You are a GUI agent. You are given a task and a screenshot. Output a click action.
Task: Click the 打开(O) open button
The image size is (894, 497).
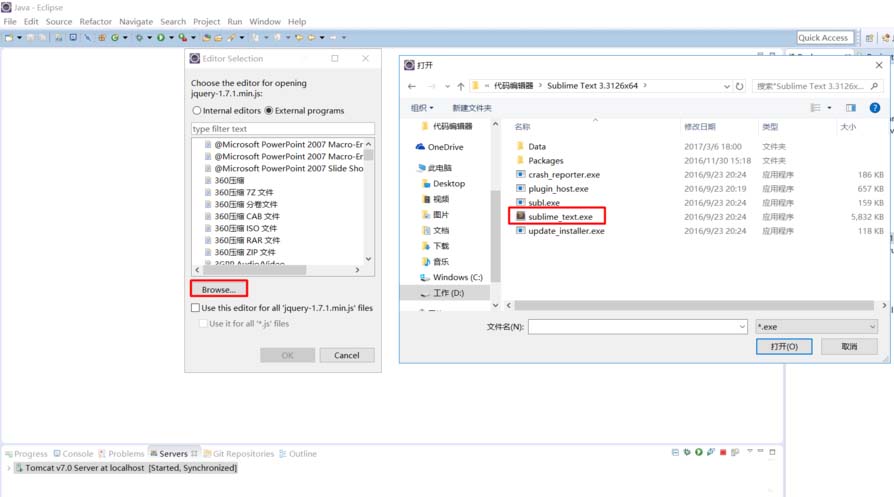click(784, 347)
